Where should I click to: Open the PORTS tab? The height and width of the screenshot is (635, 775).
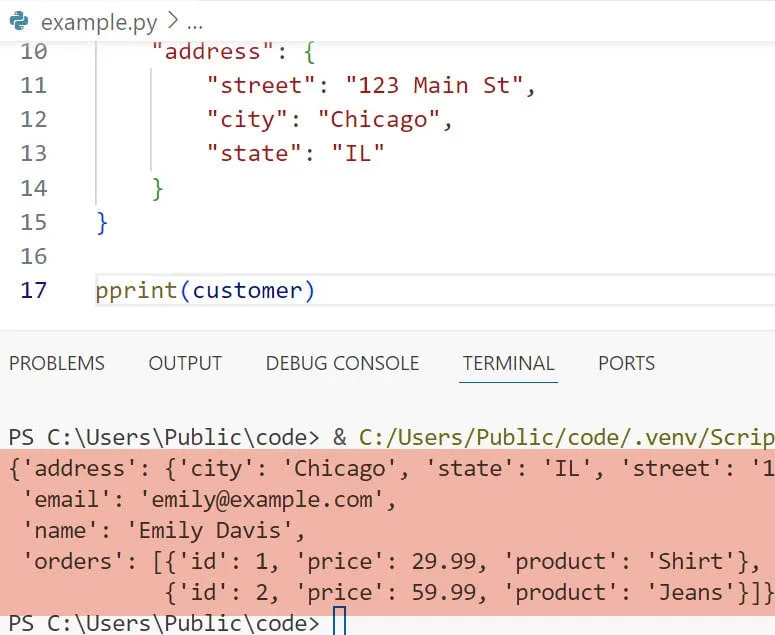point(626,363)
